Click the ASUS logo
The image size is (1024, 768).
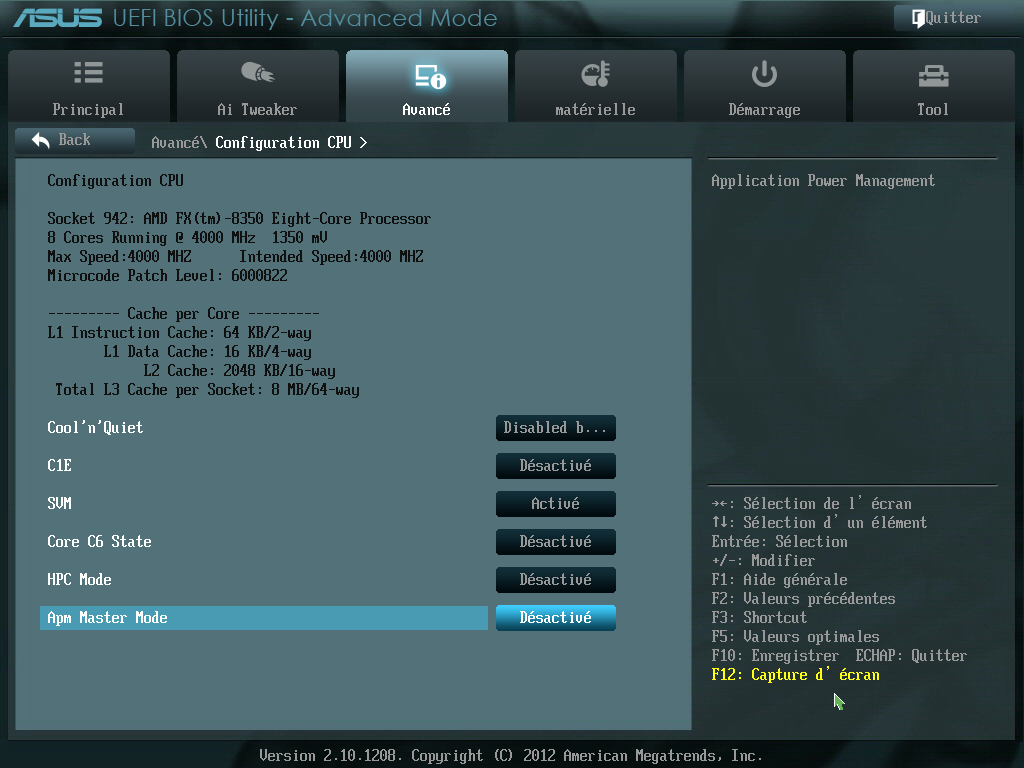coord(57,18)
